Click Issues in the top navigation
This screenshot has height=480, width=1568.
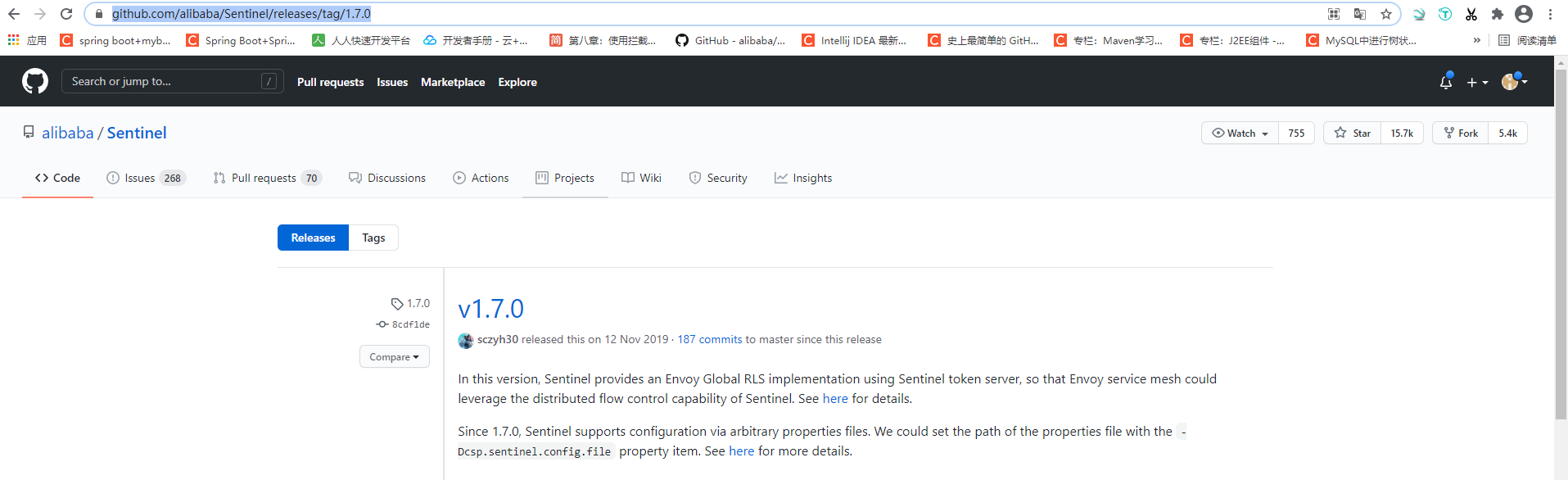(392, 82)
